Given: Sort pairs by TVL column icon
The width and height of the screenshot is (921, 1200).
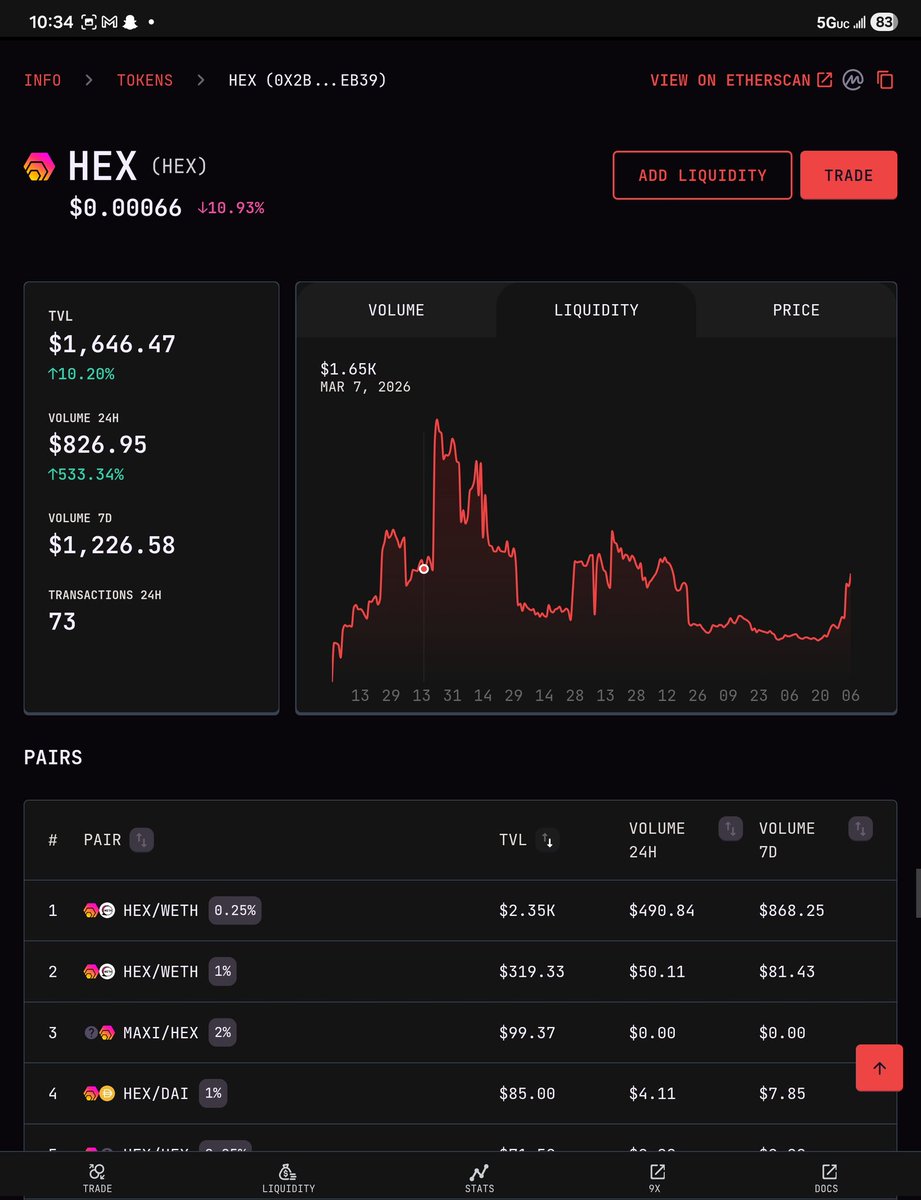Looking at the screenshot, I should click(547, 840).
